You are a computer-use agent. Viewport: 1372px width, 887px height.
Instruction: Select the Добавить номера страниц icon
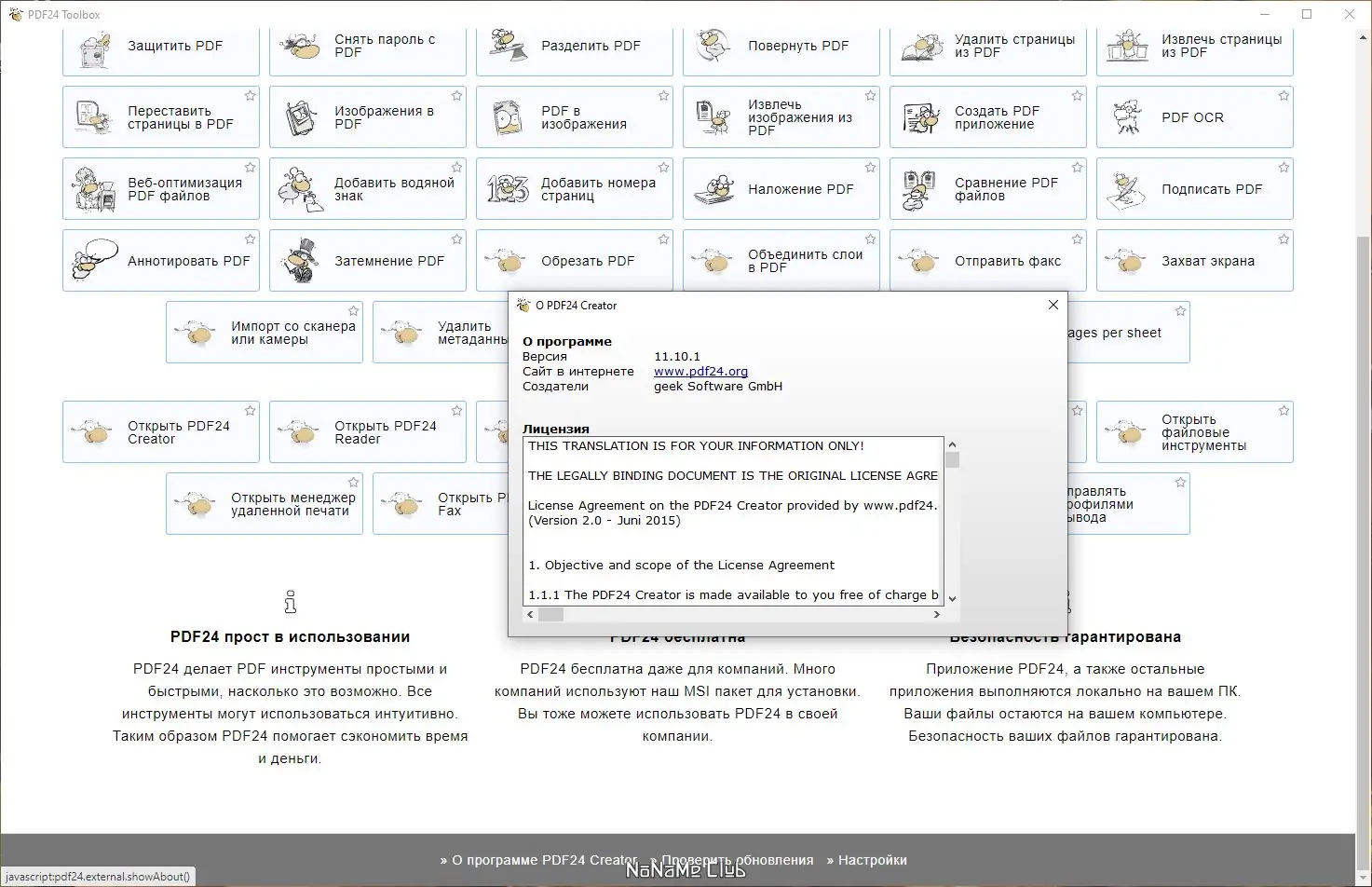tap(509, 189)
